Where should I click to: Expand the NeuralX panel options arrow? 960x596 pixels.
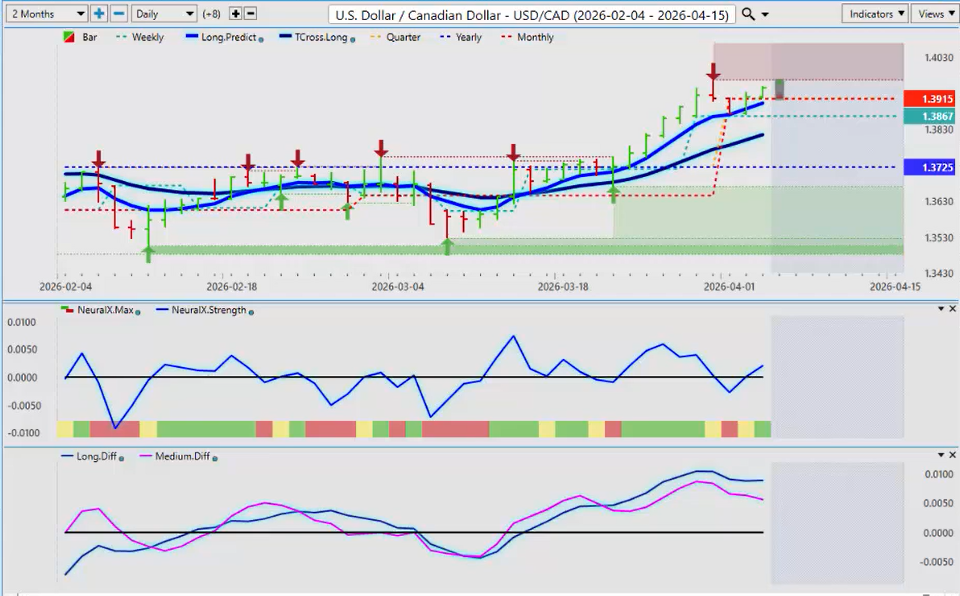tap(940, 309)
